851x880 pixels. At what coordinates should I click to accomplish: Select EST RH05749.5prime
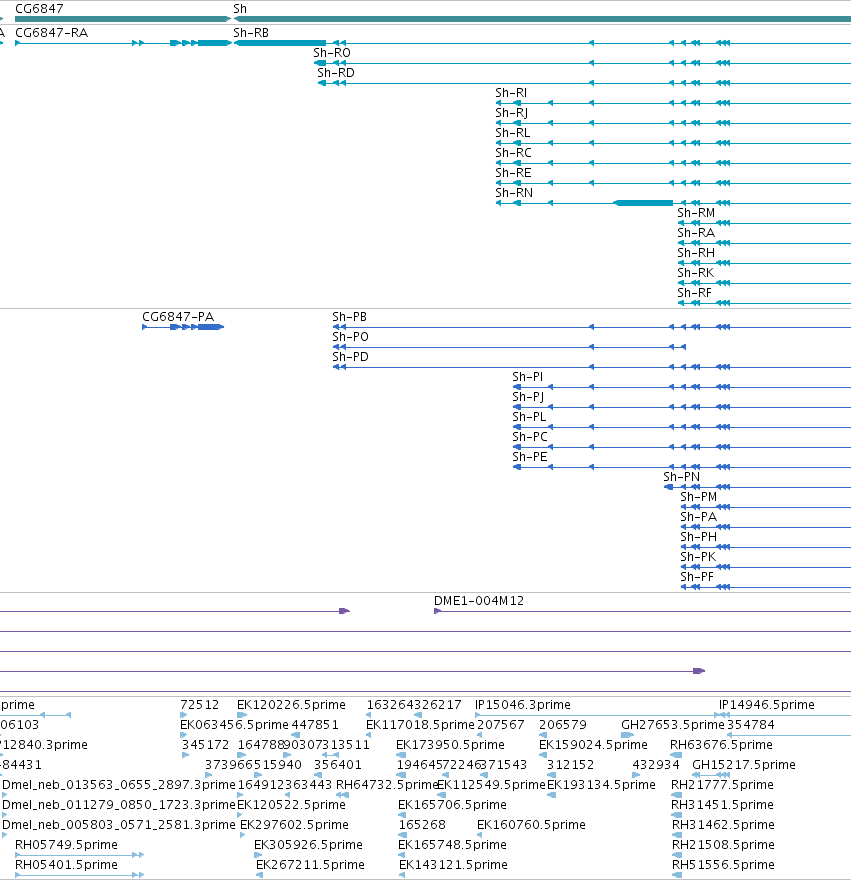click(x=66, y=845)
